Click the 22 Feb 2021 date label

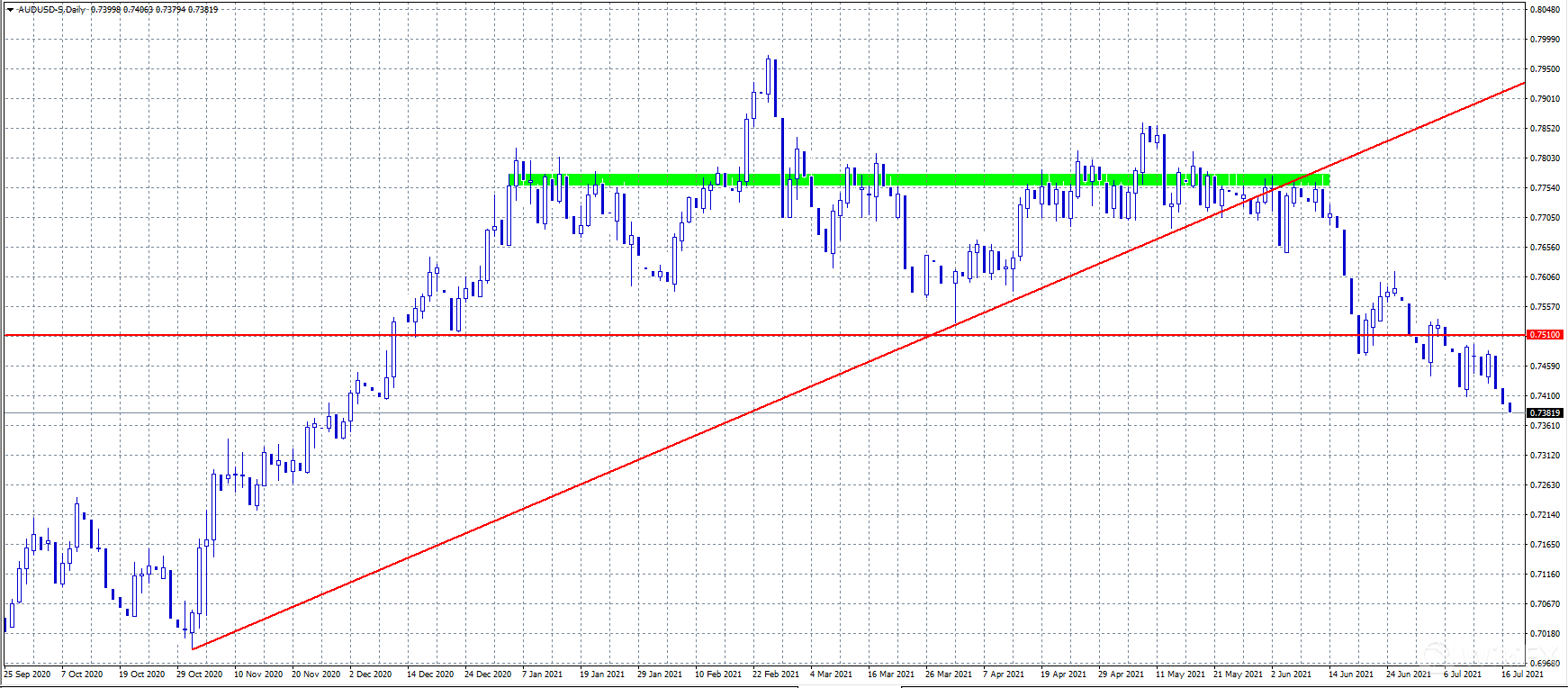pos(775,674)
